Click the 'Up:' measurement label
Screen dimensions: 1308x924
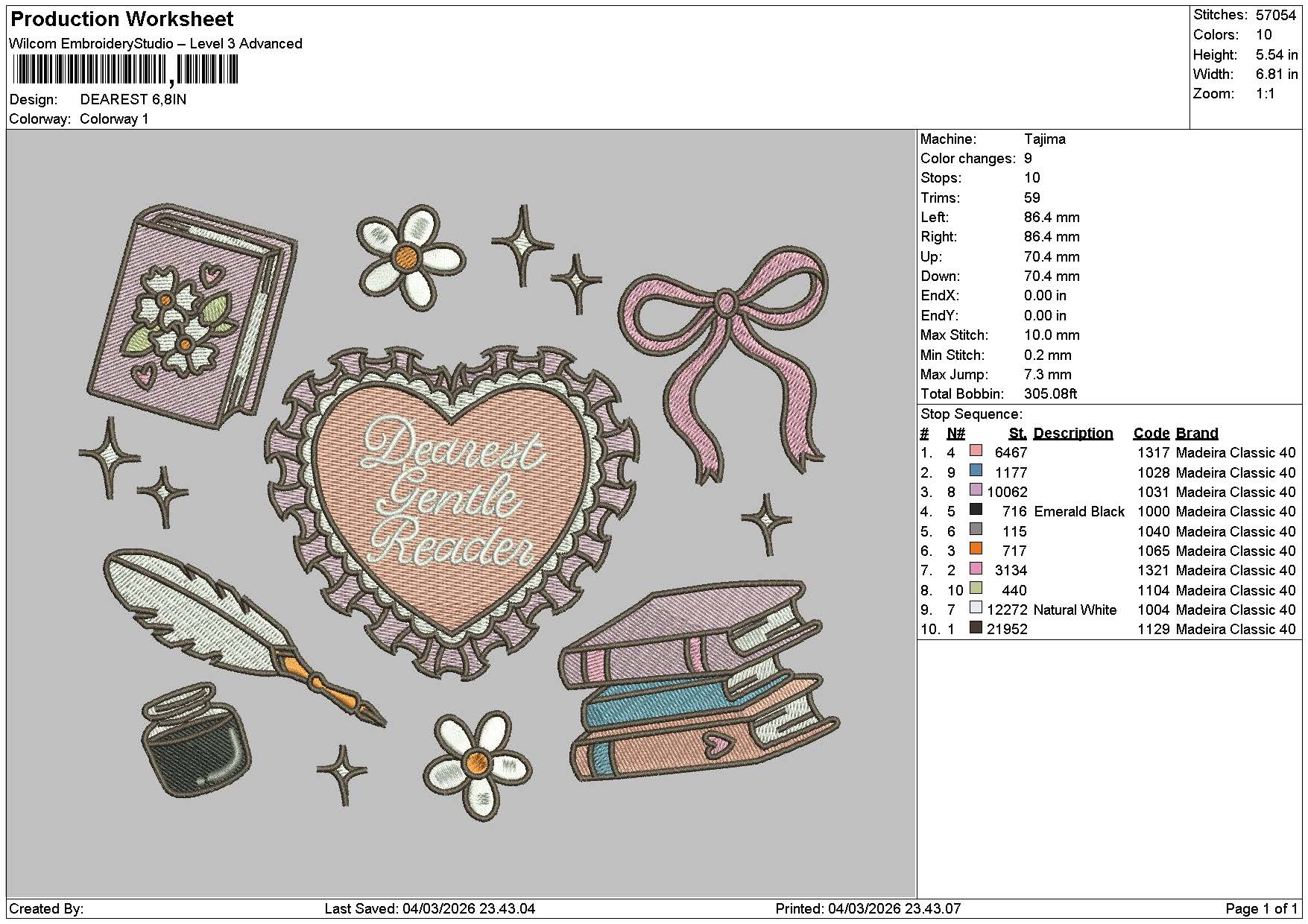coord(932,257)
